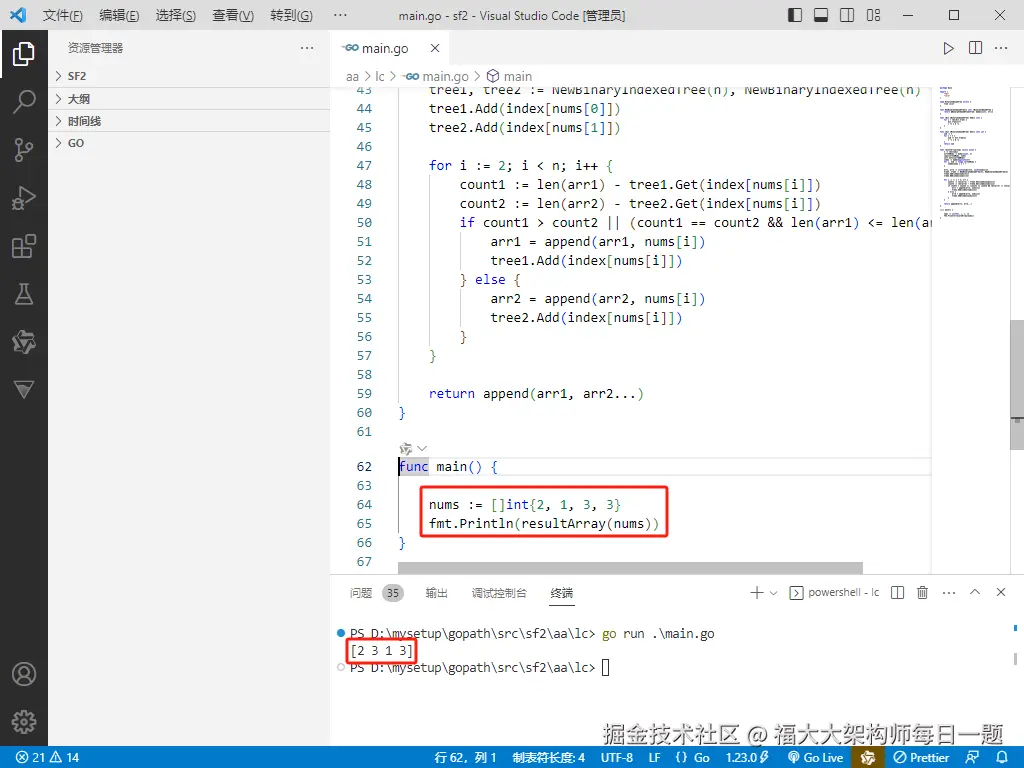Kill the terminal with trash icon
1024x768 pixels.
[922, 592]
